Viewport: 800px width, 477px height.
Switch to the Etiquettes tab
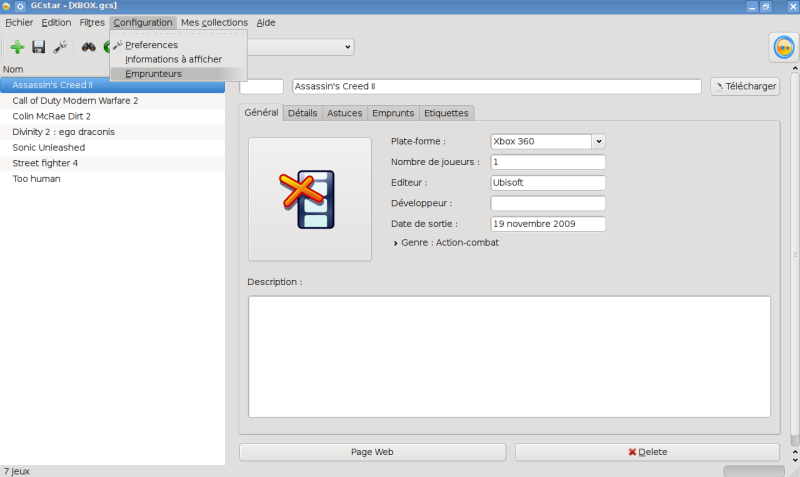click(x=446, y=113)
